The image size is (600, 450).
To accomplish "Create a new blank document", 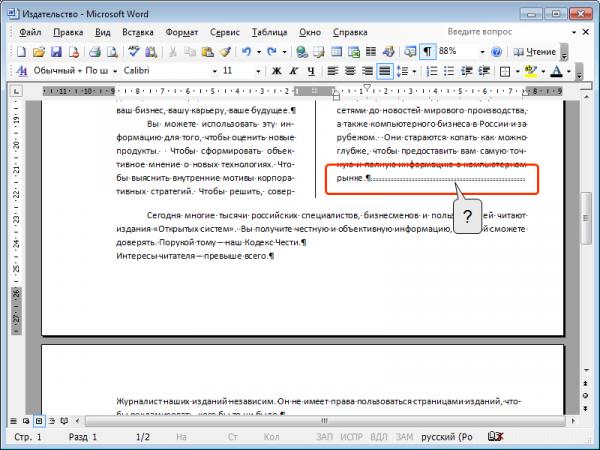I will (x=21, y=52).
